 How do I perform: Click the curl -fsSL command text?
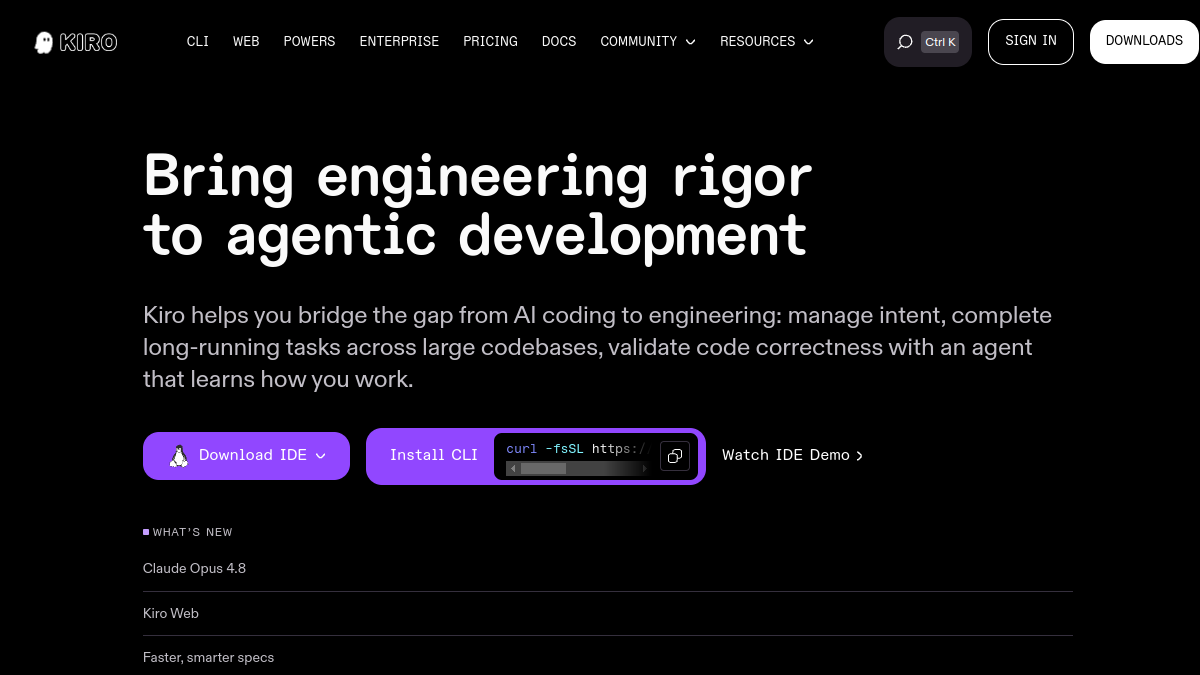point(578,449)
